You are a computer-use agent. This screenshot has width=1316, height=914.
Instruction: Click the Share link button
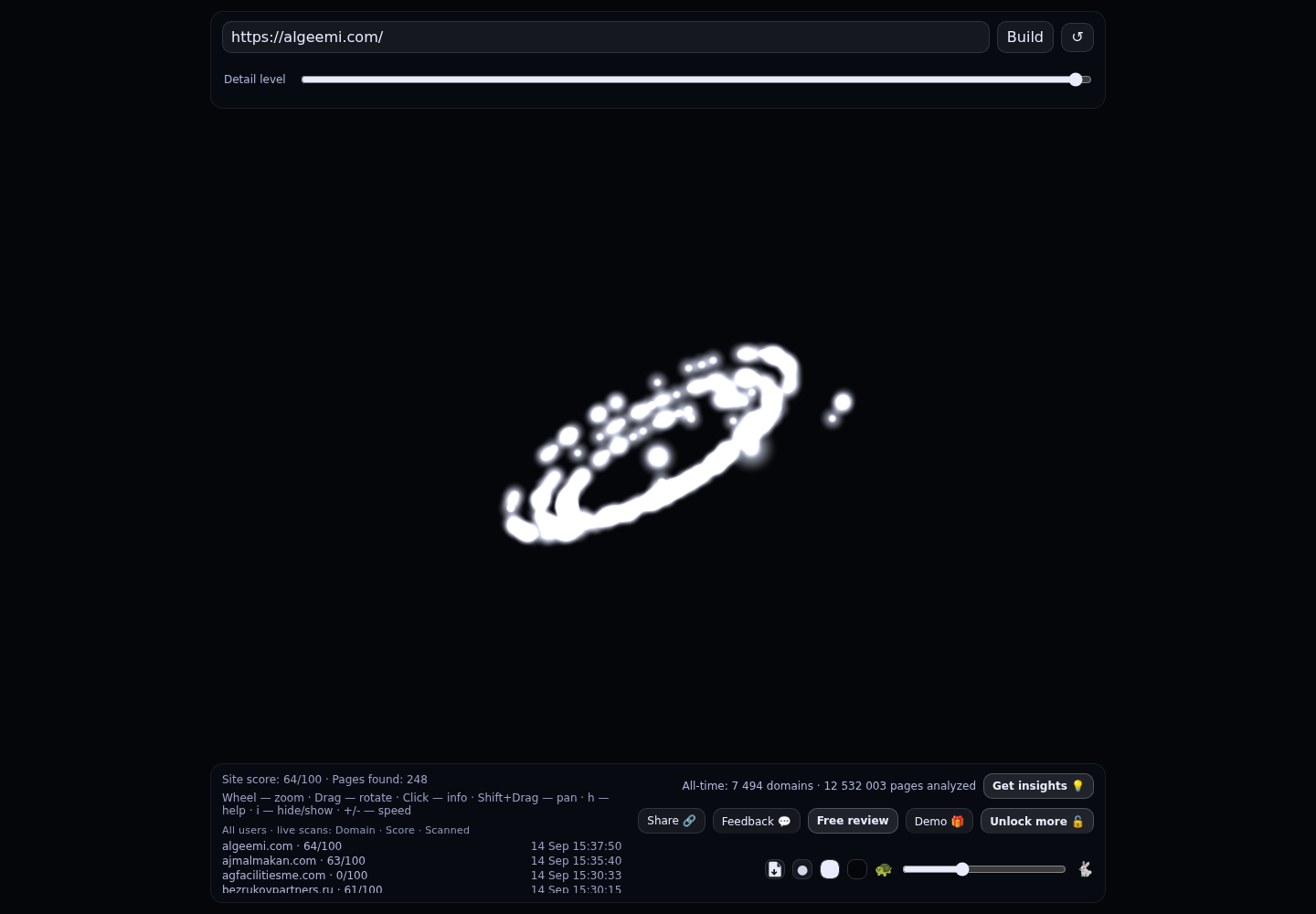[x=672, y=821]
